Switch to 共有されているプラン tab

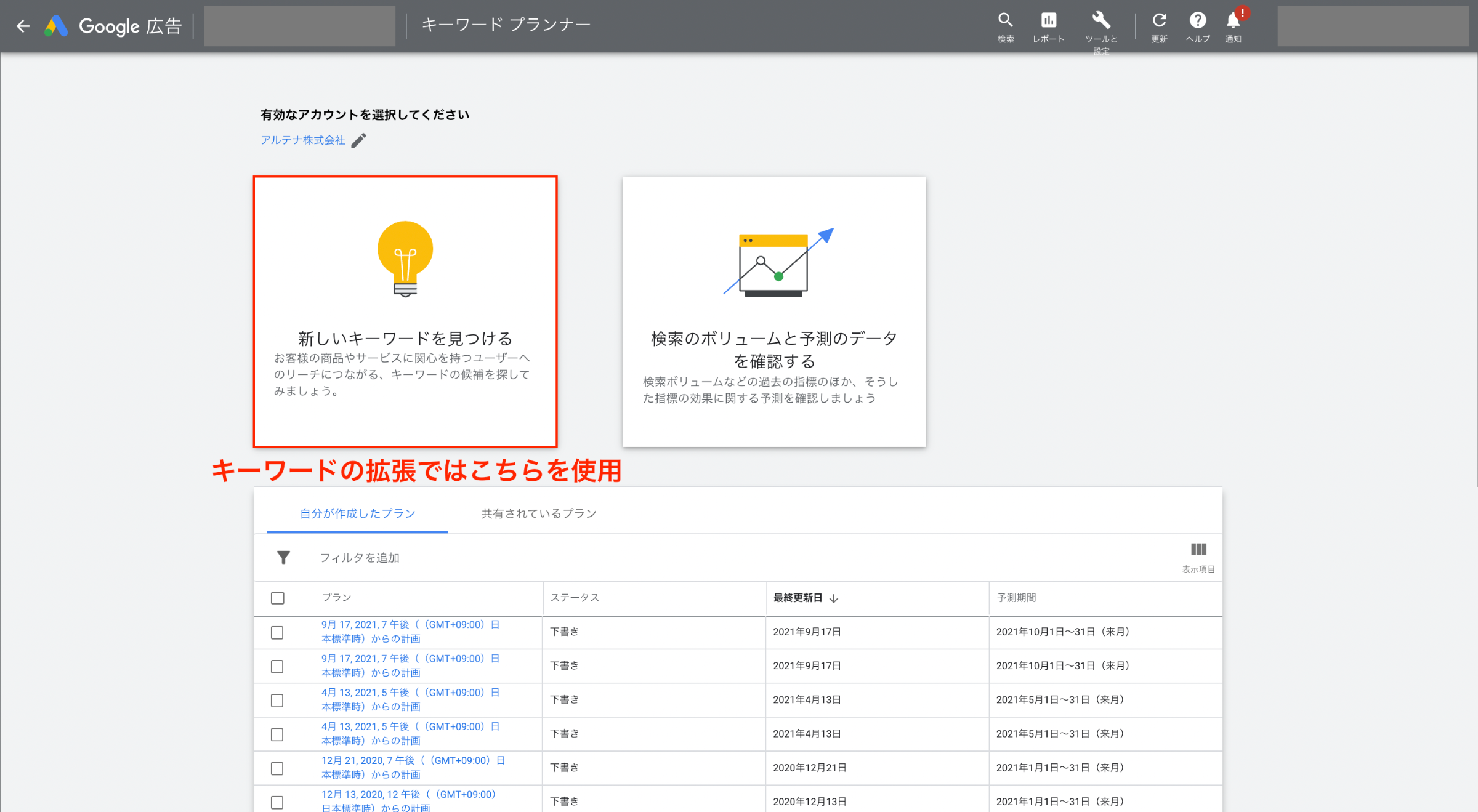click(x=539, y=513)
